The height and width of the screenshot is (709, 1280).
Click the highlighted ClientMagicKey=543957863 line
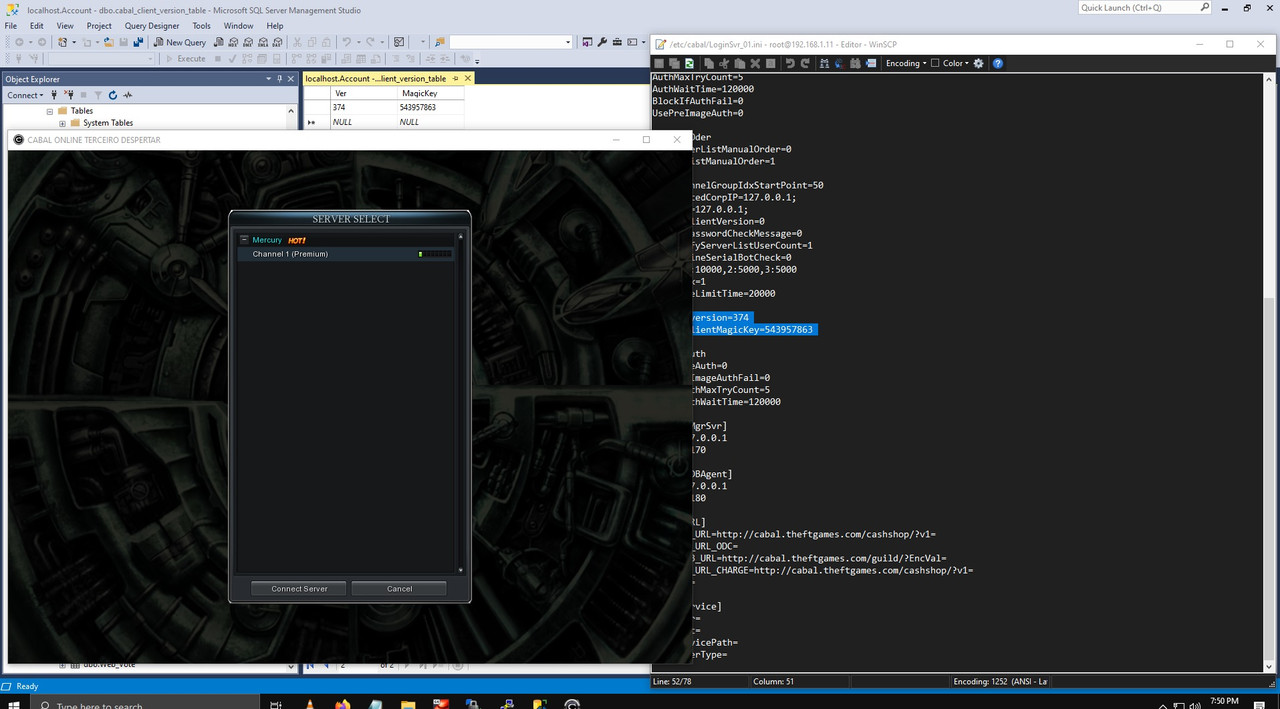tap(753, 329)
